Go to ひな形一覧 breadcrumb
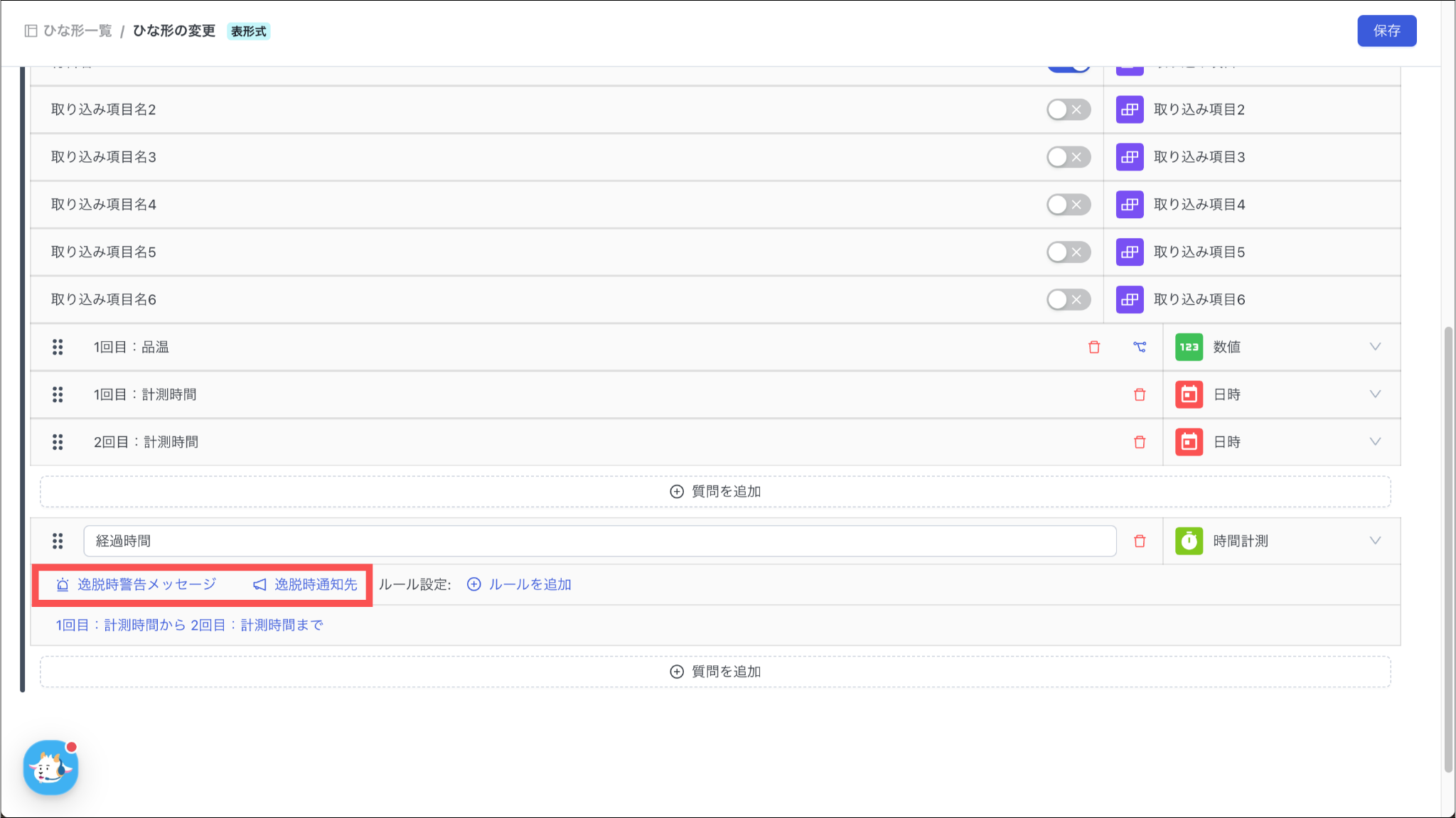Screen dimensions: 1456x818 [77, 31]
